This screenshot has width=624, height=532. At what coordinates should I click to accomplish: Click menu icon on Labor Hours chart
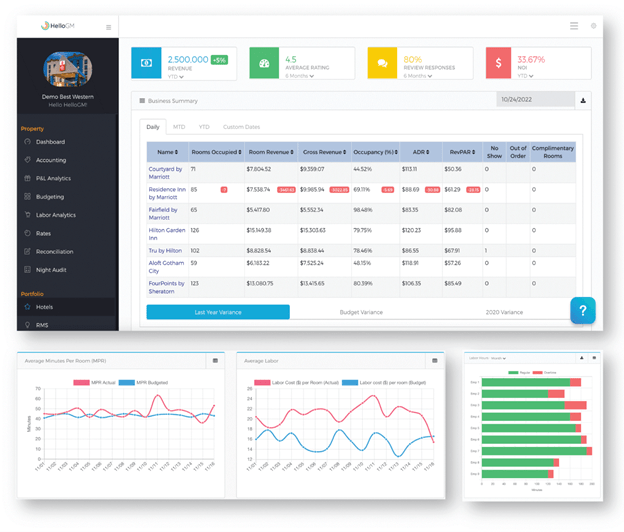[x=594, y=358]
